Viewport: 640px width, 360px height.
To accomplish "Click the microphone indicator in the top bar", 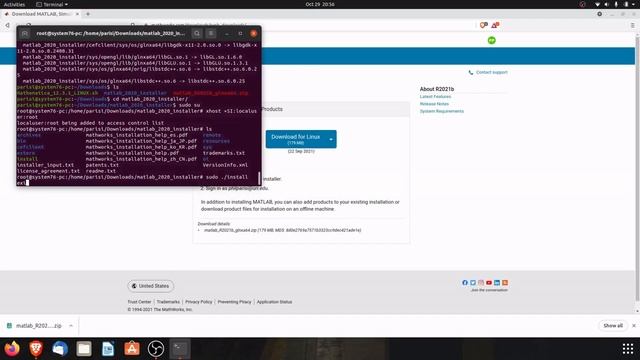I will point(616,4).
